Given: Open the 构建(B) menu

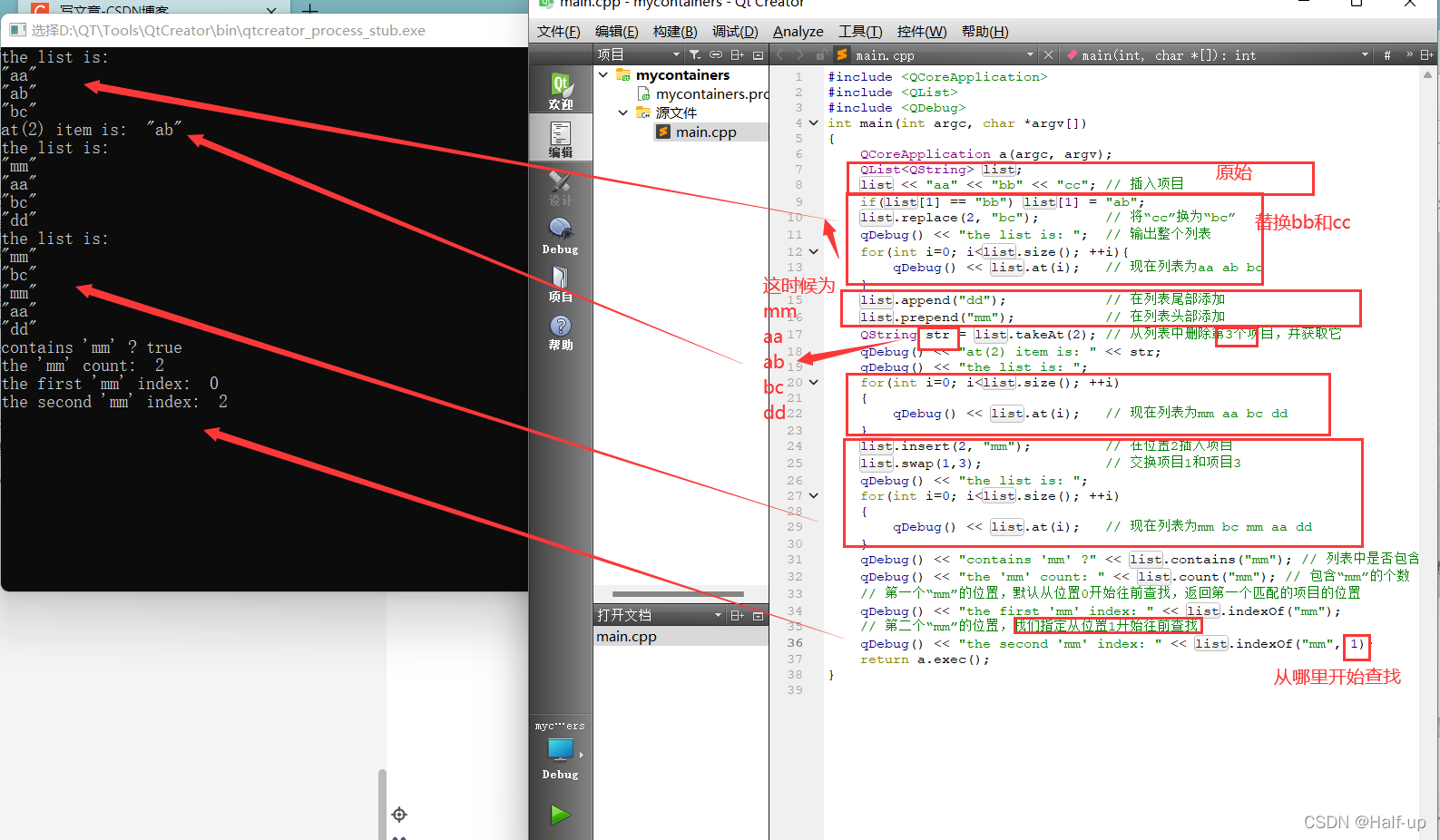Looking at the screenshot, I should (675, 32).
